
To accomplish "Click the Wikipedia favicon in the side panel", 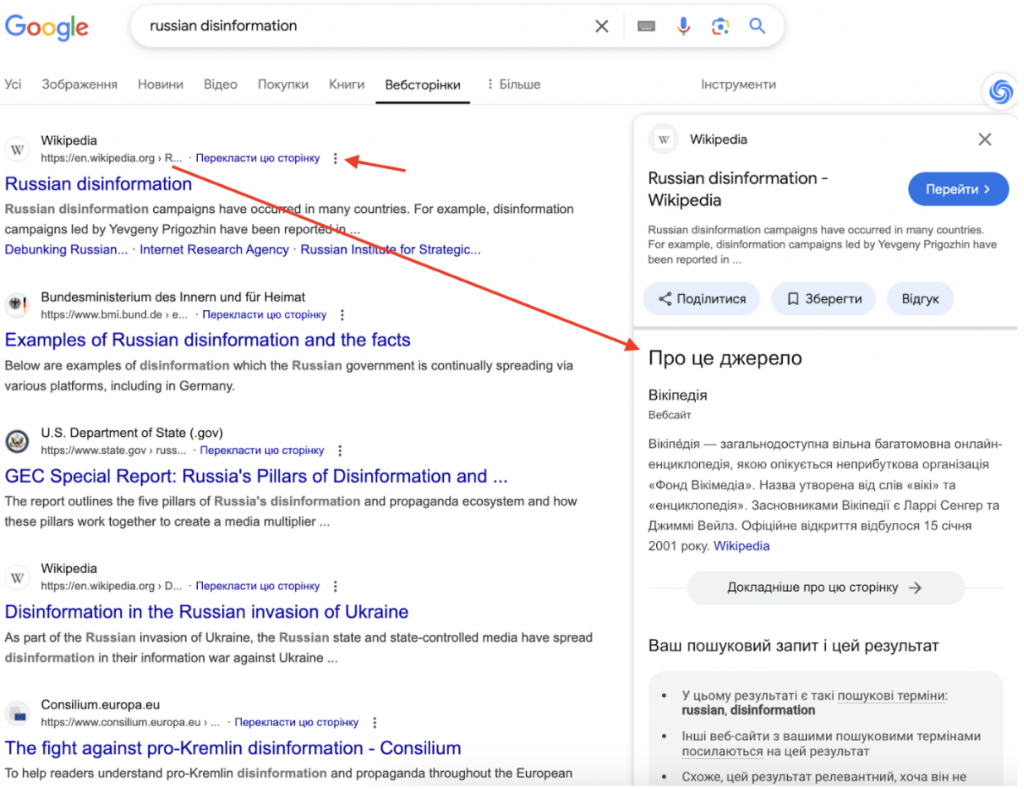I will [664, 139].
